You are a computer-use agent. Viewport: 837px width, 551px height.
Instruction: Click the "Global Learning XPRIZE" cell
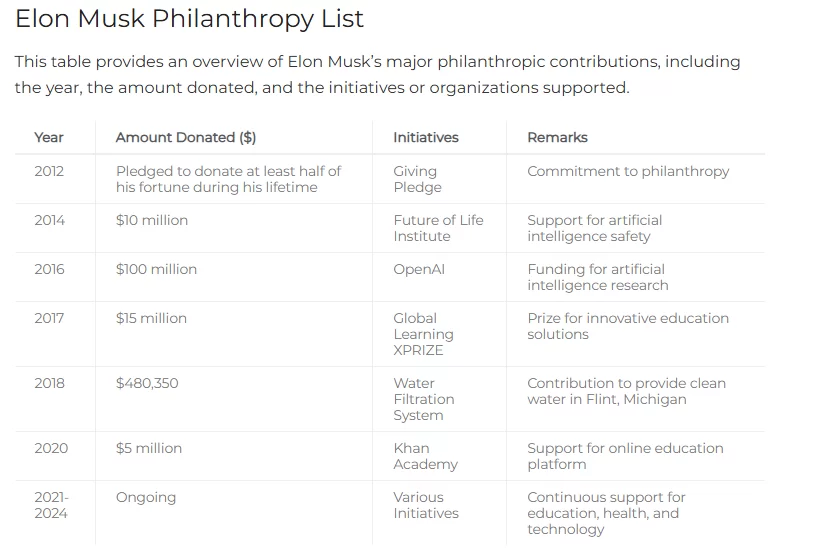pos(423,334)
